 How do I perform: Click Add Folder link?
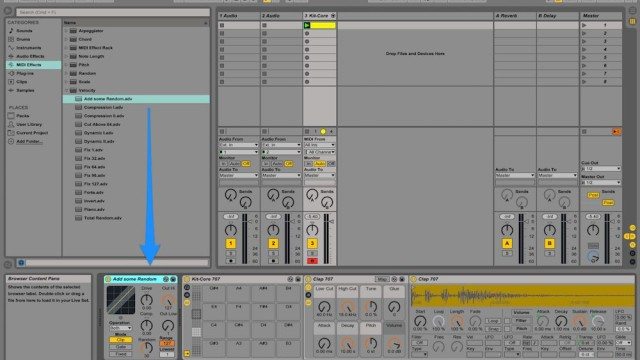click(29, 142)
